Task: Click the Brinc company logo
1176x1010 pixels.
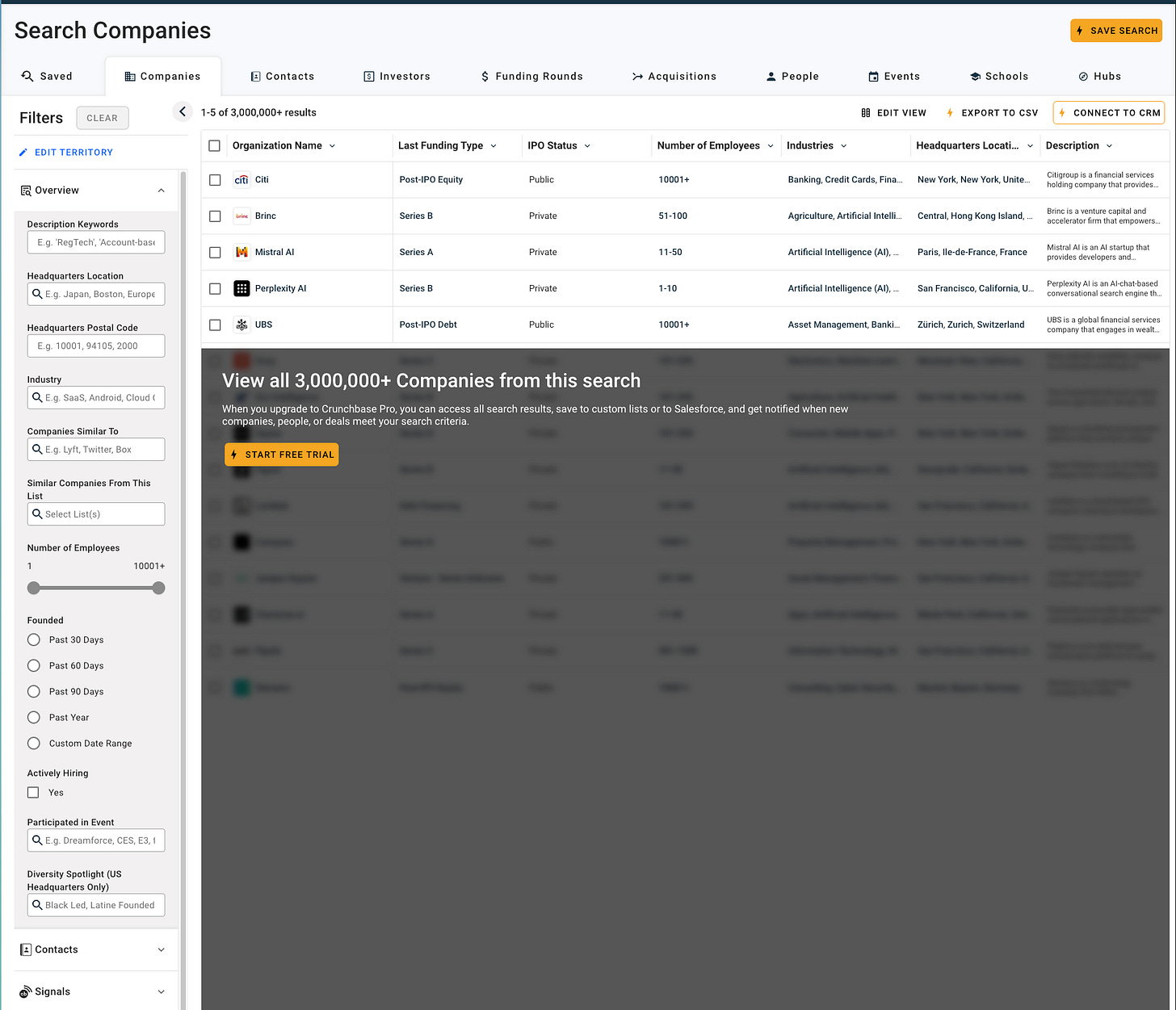Action: [x=241, y=216]
